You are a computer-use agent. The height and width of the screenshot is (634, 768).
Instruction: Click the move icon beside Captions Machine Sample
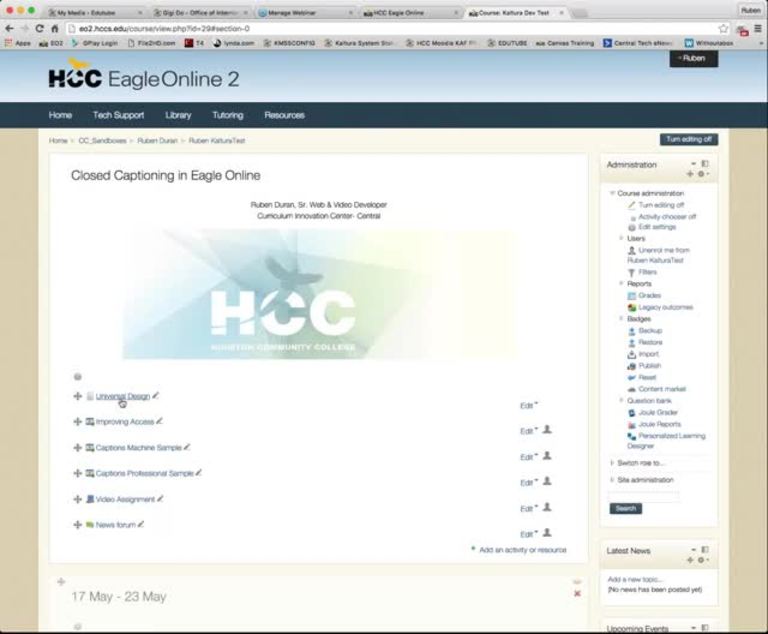[x=77, y=447]
